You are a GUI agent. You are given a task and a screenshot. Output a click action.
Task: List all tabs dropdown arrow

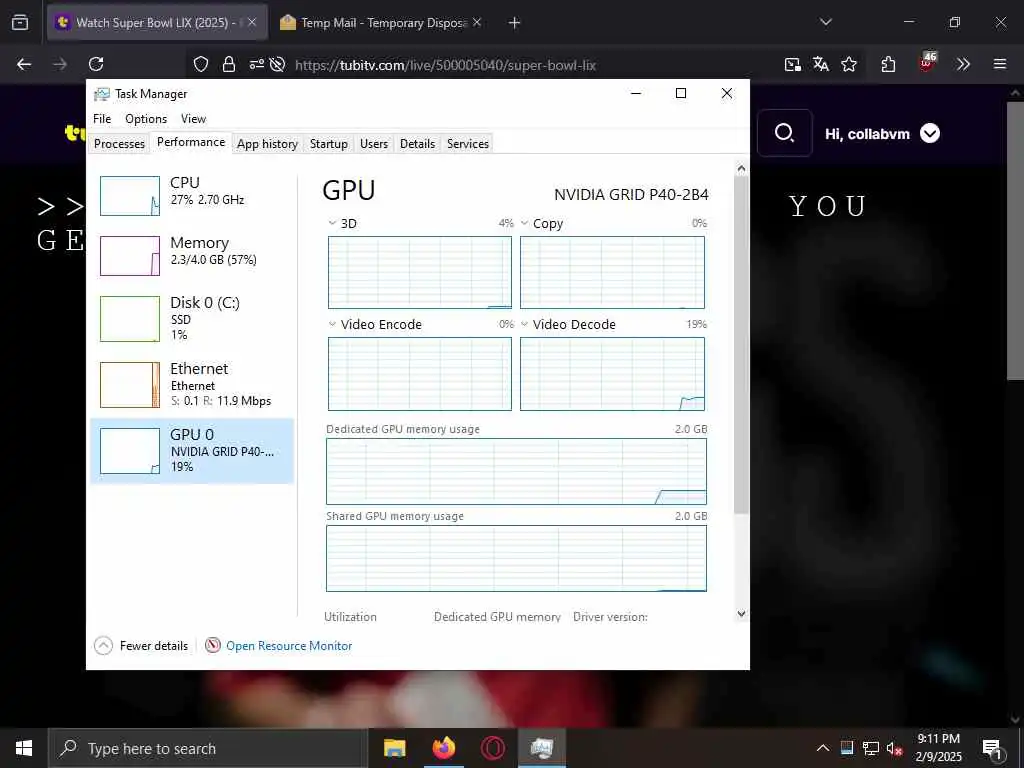tap(826, 22)
